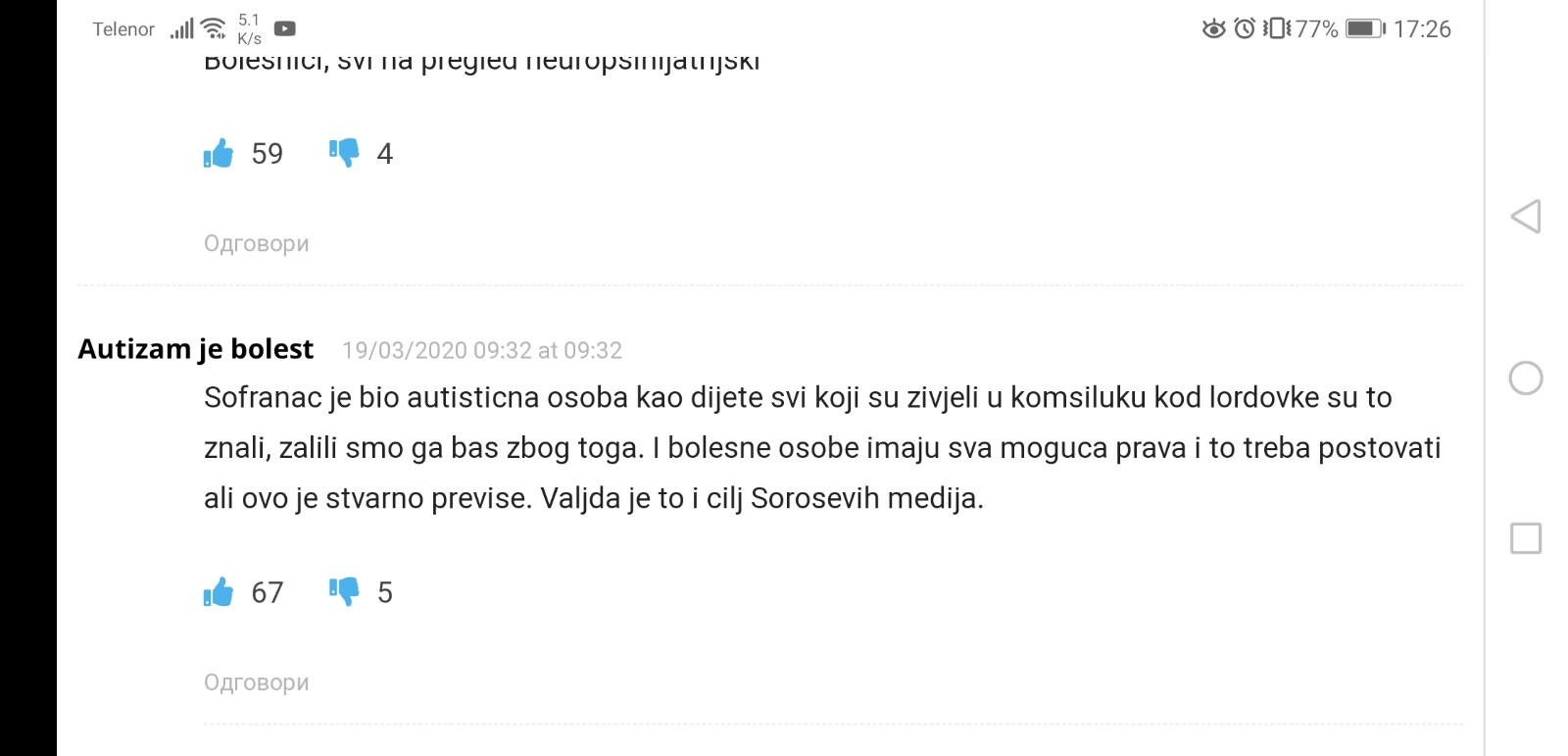Dislike the "Autizam je bolest" comment
Viewport: 1568px width, 756px height.
344,592
